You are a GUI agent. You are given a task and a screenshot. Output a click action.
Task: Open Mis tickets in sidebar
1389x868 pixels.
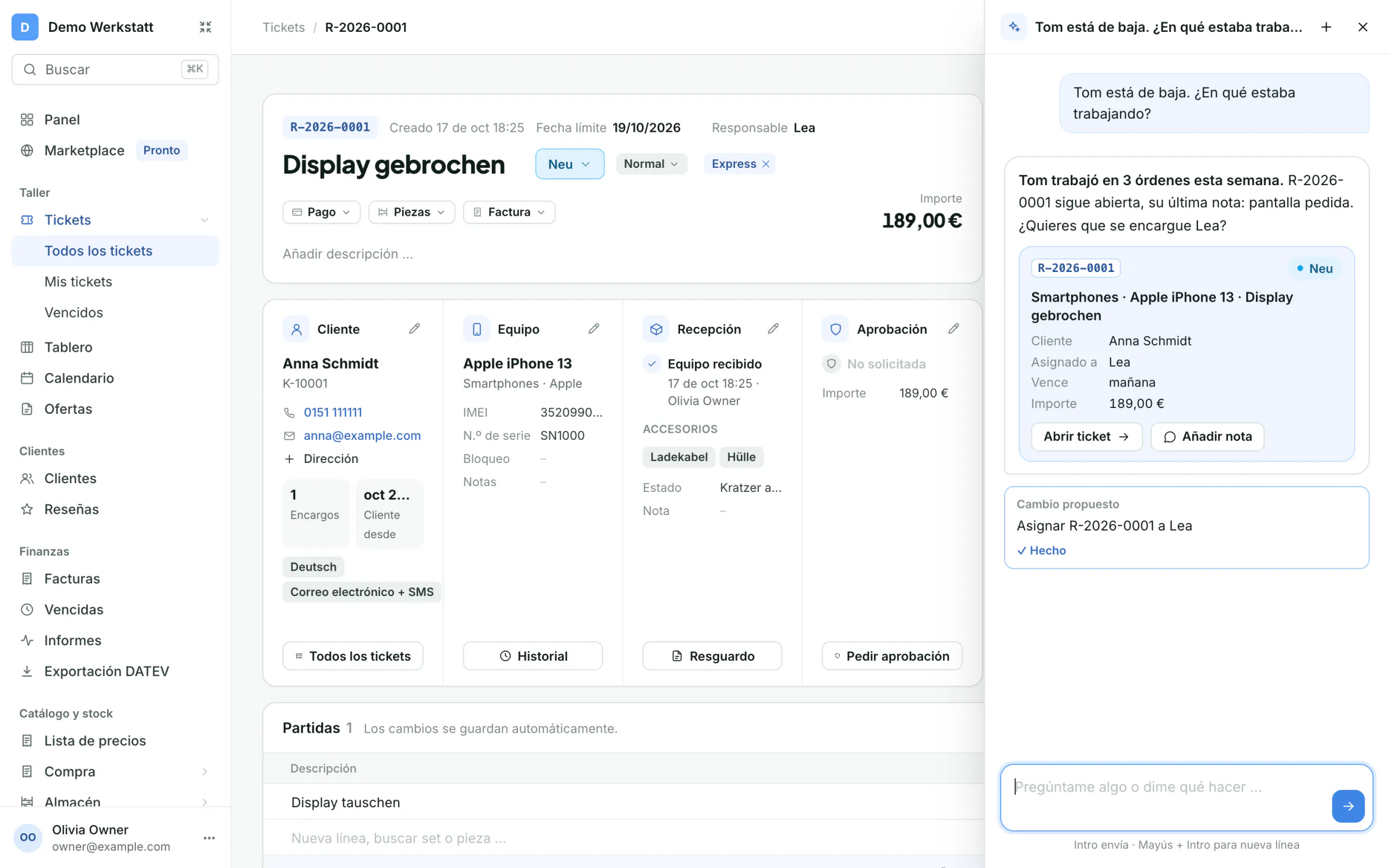point(78,282)
